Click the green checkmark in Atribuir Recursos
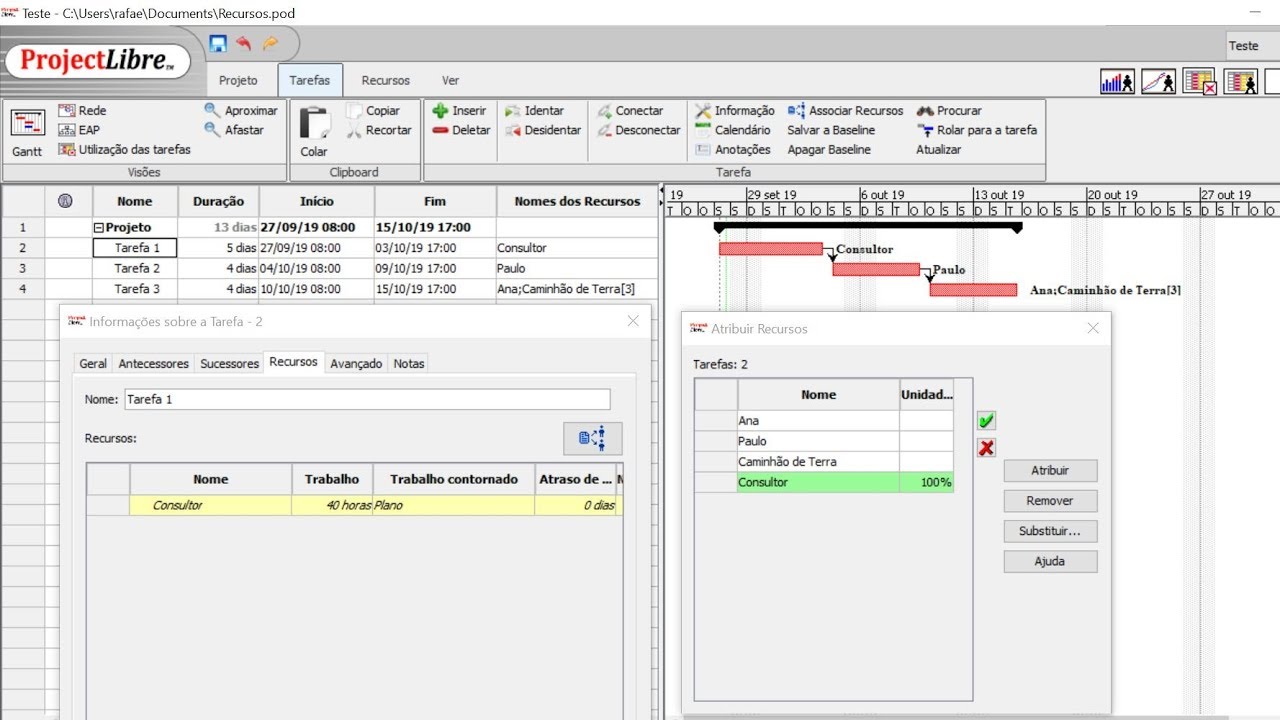The width and height of the screenshot is (1280, 720). (986, 421)
